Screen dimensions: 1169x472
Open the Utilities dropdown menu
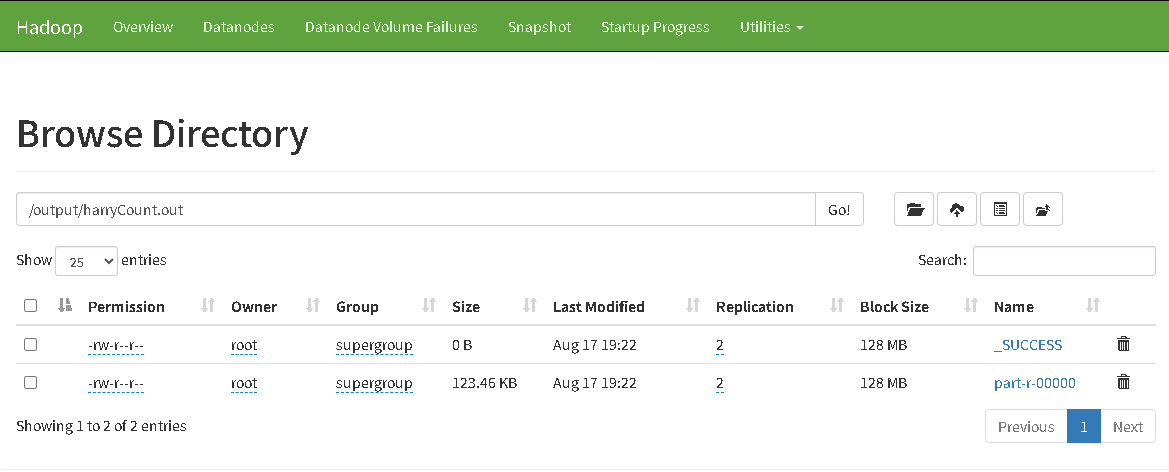click(x=771, y=27)
